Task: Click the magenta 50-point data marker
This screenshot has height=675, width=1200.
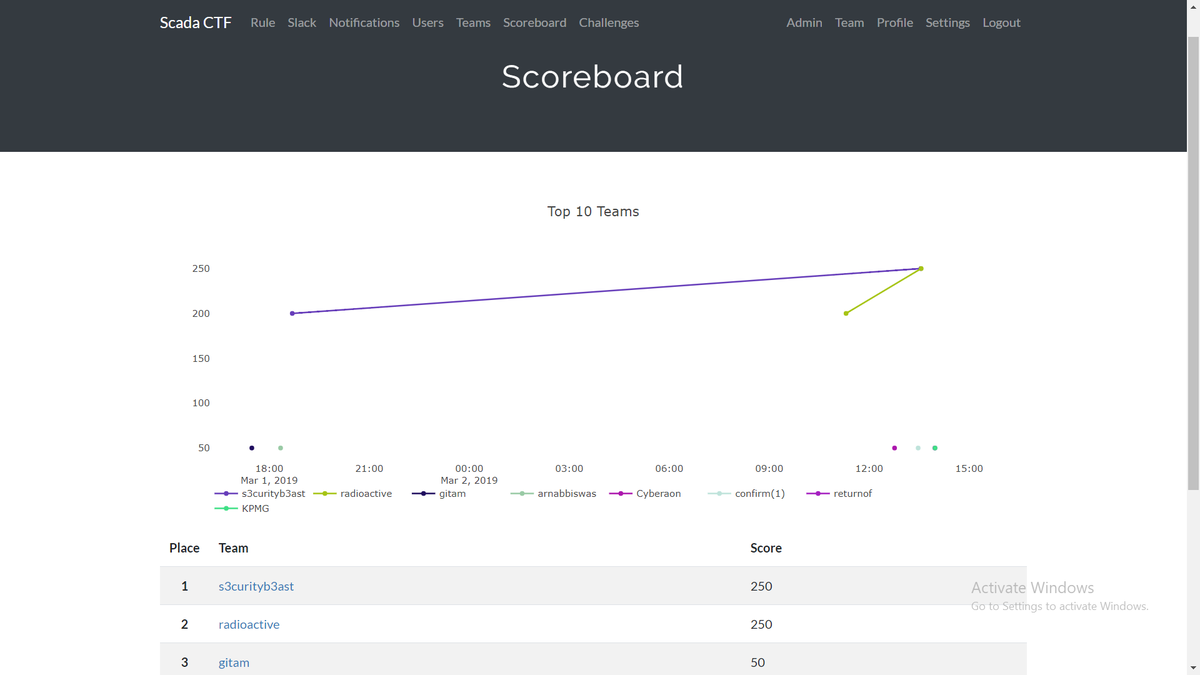Action: click(x=894, y=448)
